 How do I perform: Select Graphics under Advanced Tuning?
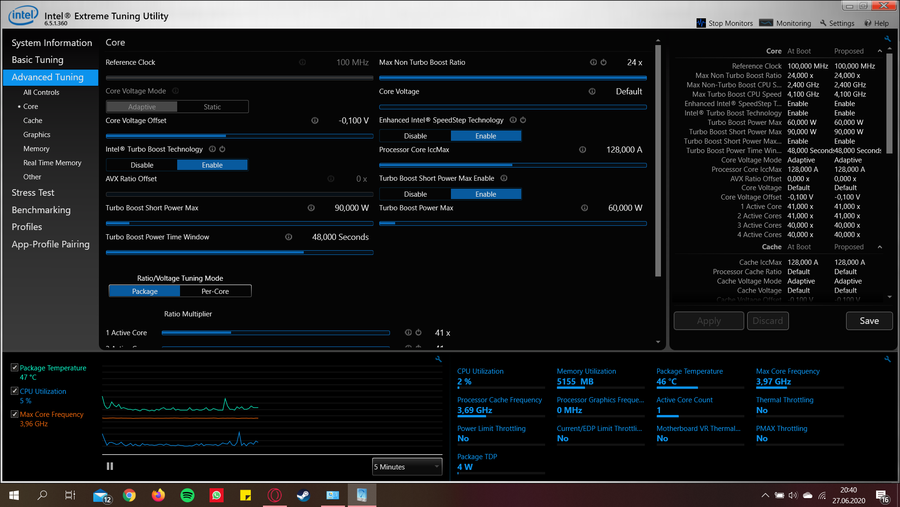click(x=37, y=134)
